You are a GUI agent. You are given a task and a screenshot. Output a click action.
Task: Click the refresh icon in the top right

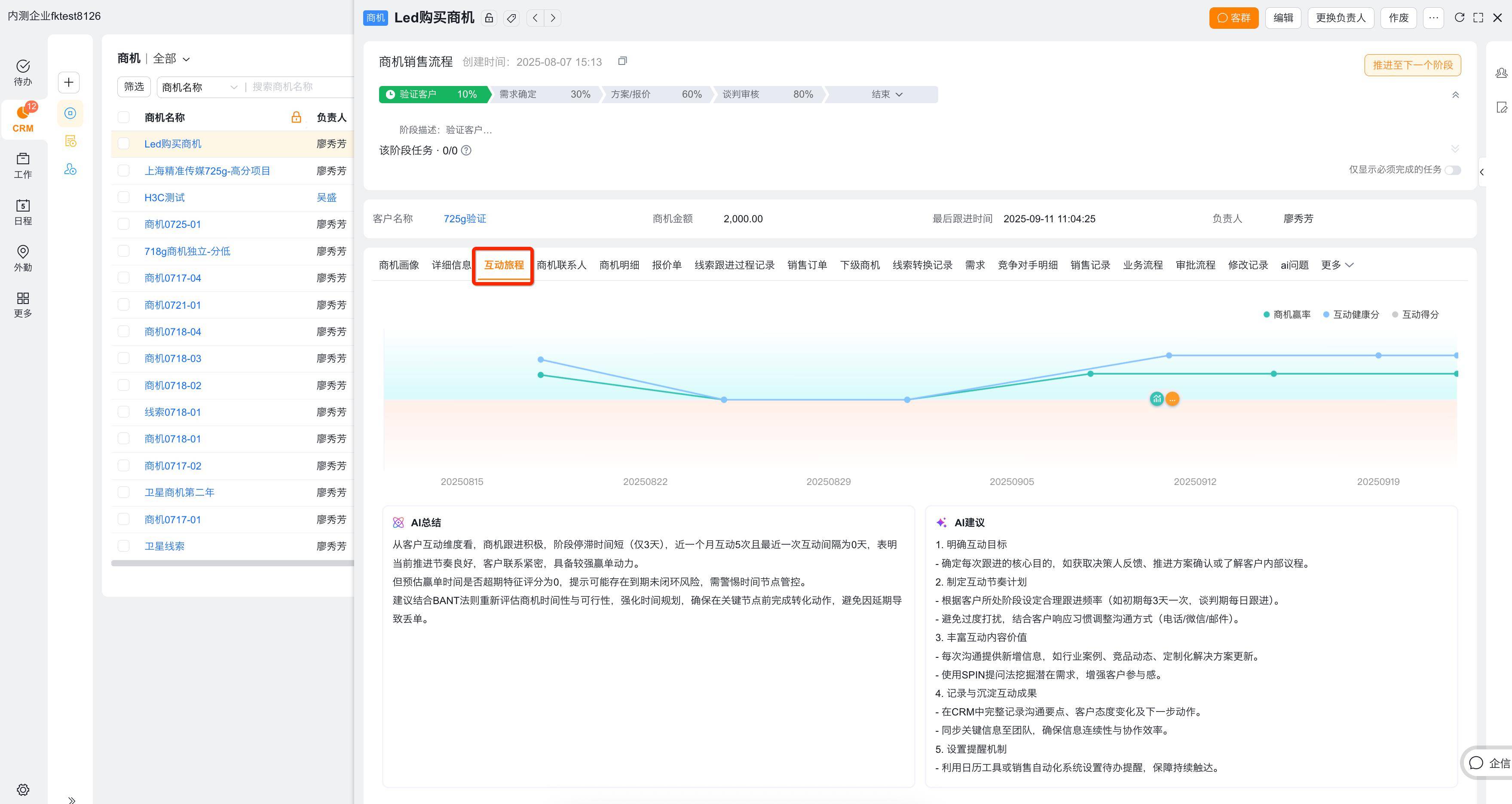click(1459, 18)
